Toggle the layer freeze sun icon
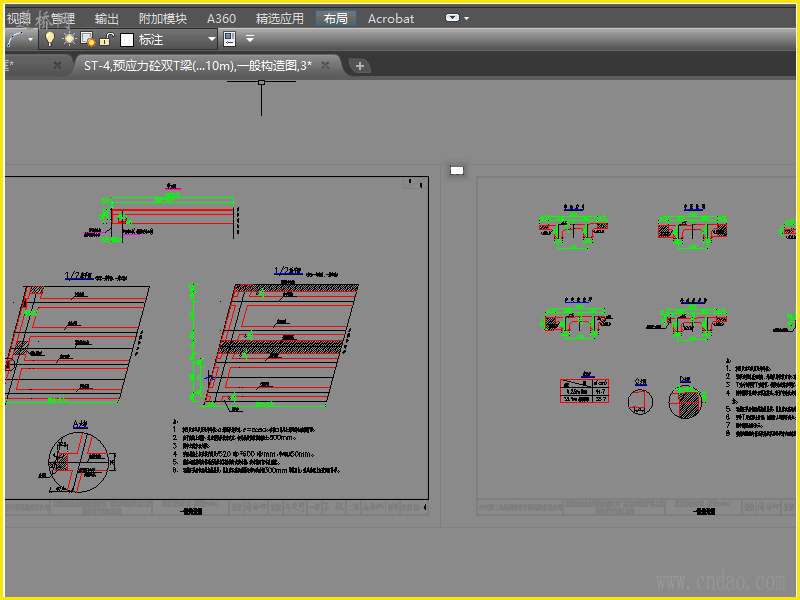The width and height of the screenshot is (800, 600). [69, 39]
